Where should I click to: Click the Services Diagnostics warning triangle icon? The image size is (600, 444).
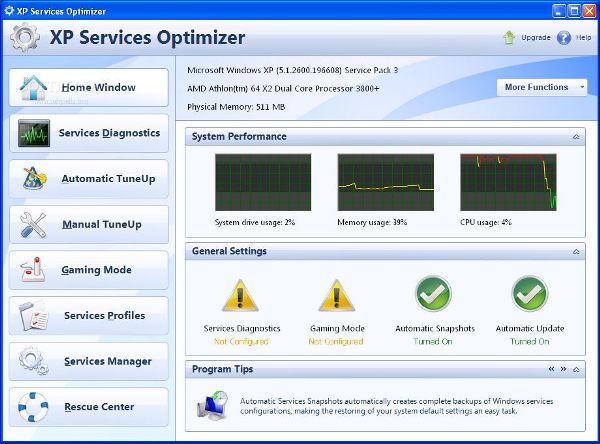240,295
